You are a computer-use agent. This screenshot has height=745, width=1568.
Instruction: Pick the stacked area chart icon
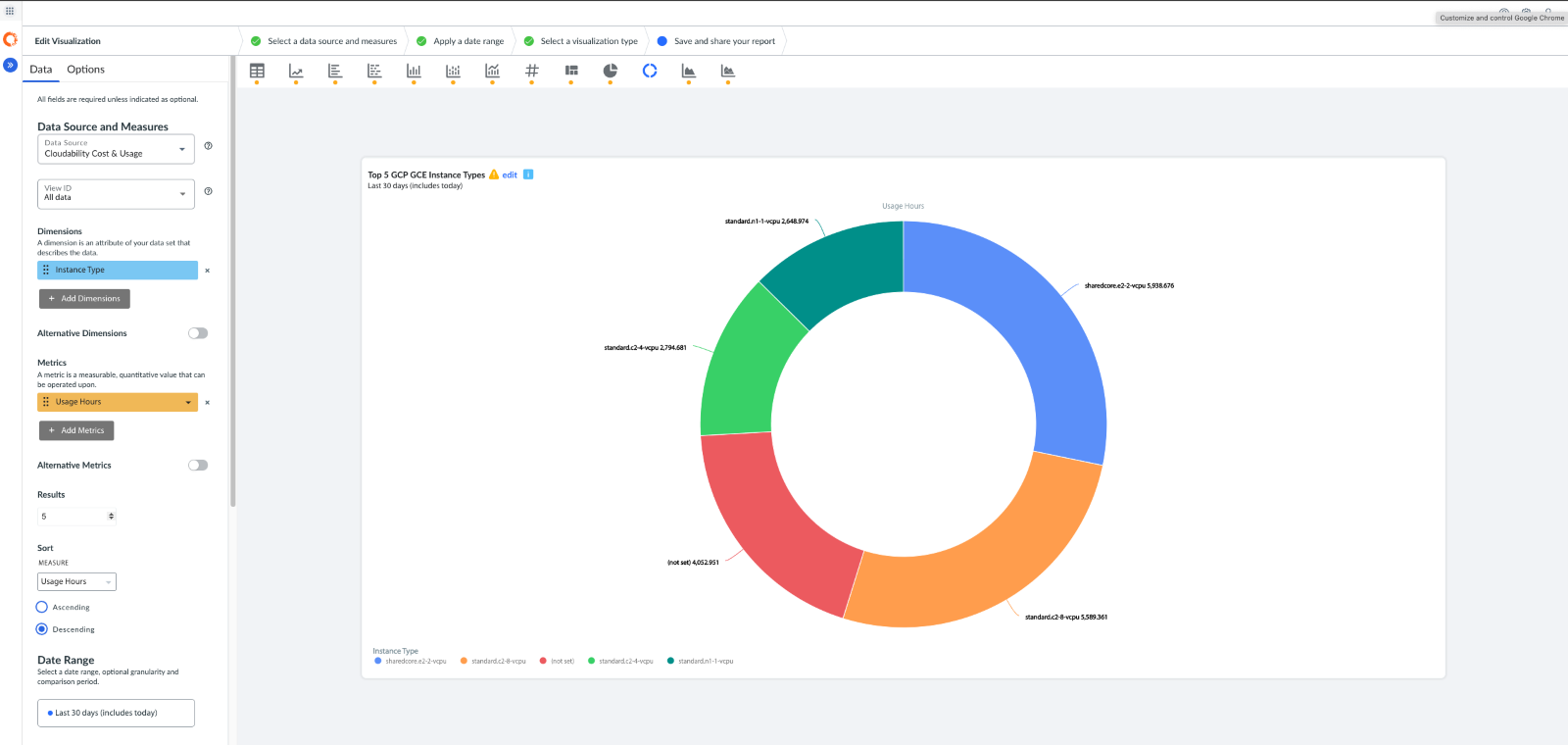[728, 71]
